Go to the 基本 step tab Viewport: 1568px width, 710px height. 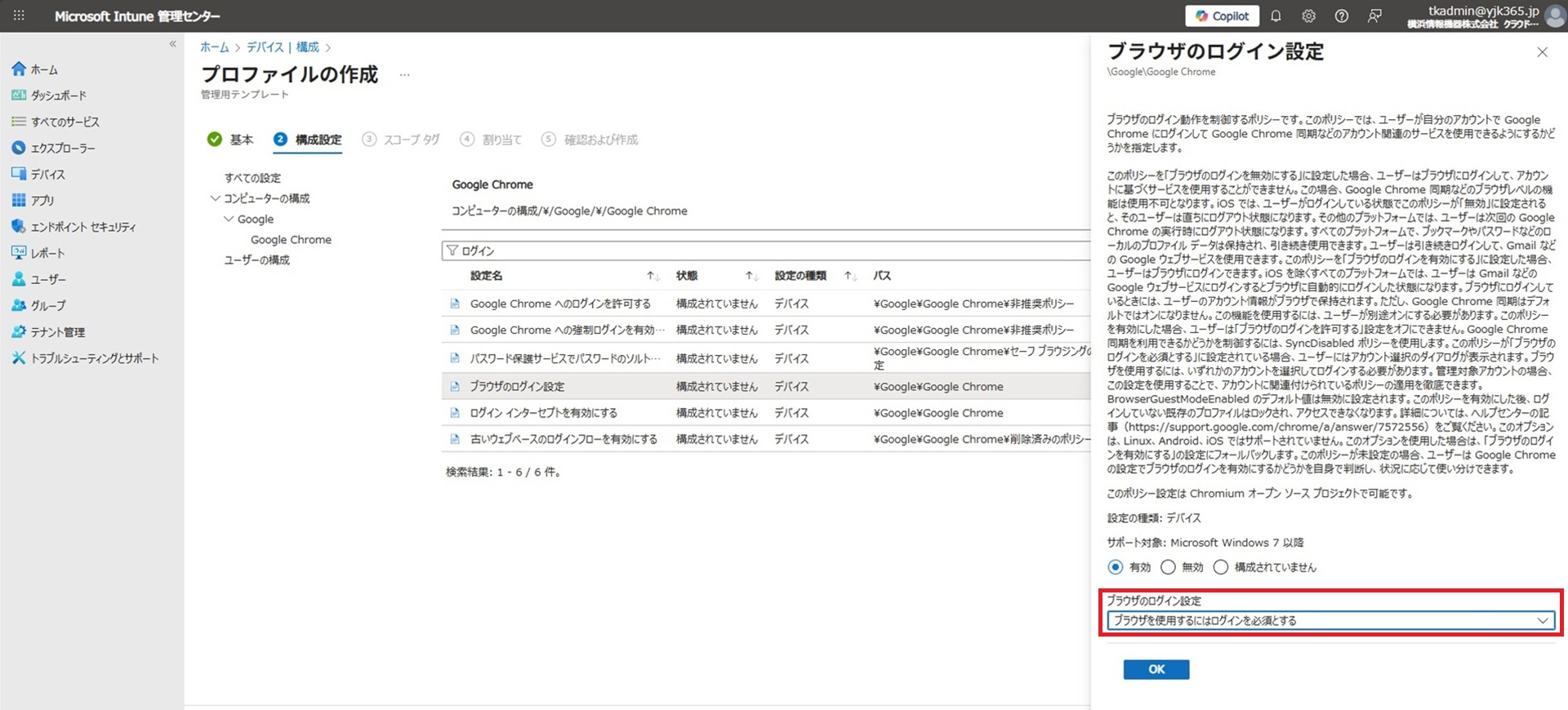click(231, 140)
